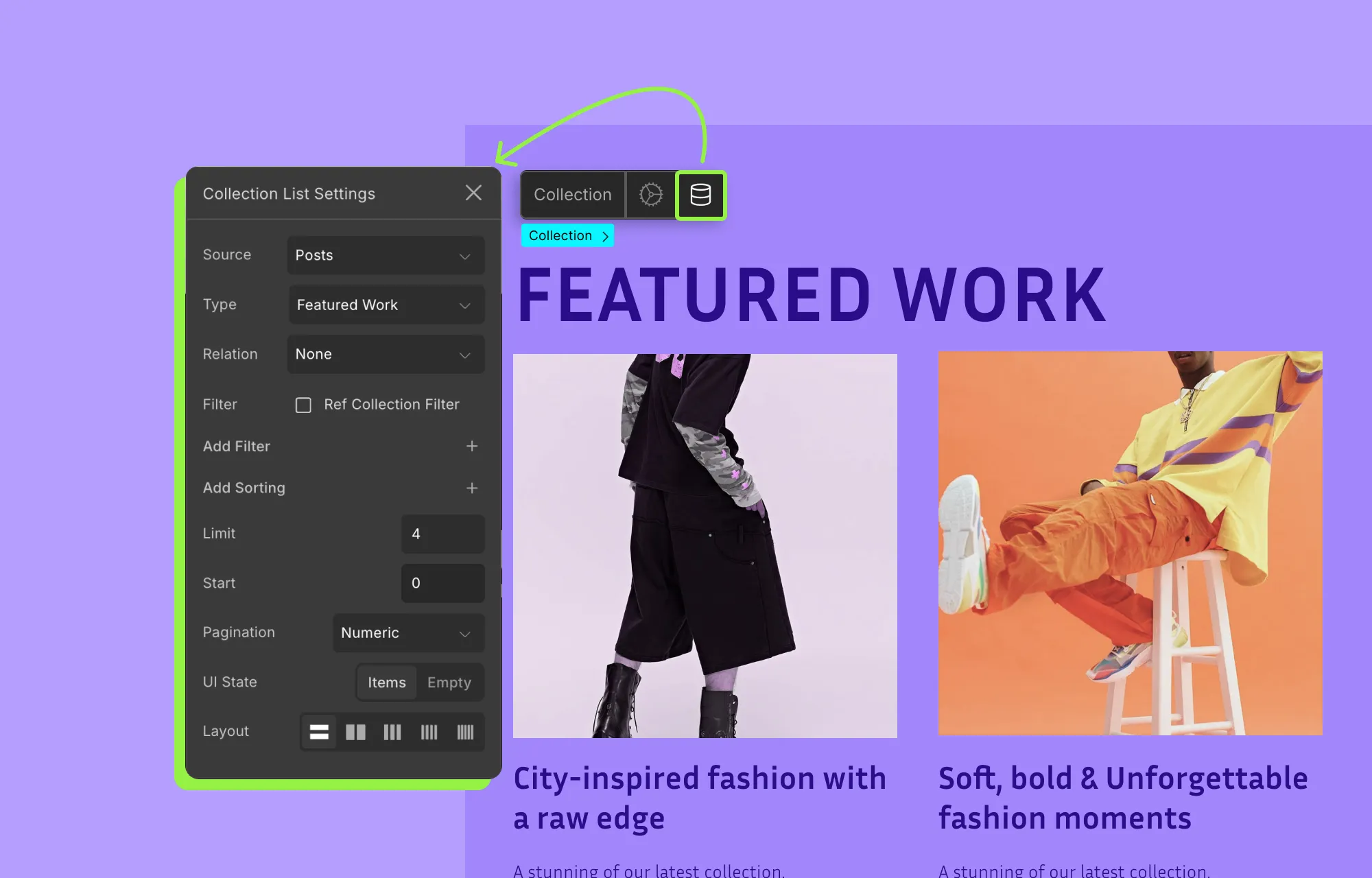Open the Source dropdown set to Posts

click(386, 255)
